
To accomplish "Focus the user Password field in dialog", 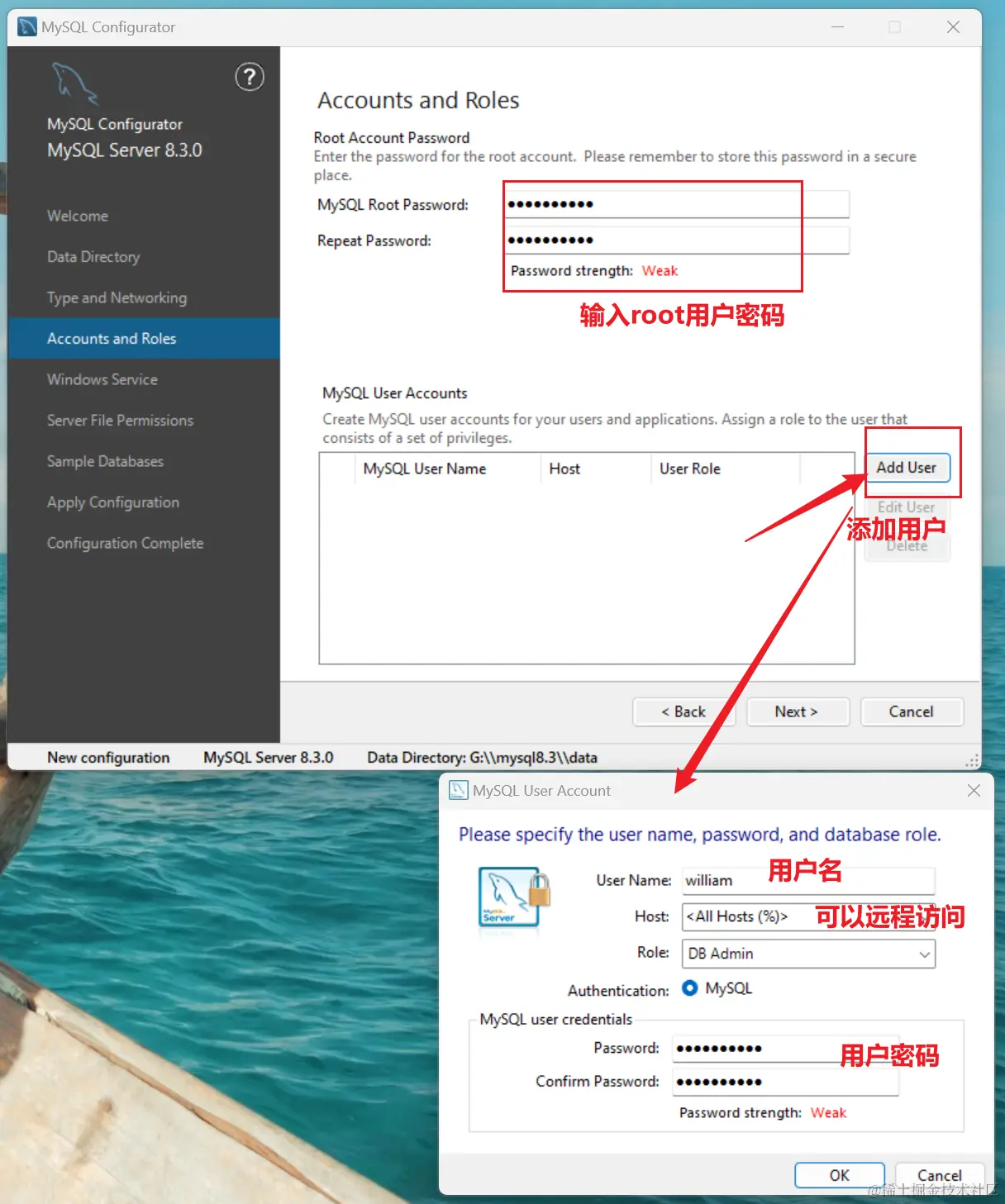I will [785, 1049].
